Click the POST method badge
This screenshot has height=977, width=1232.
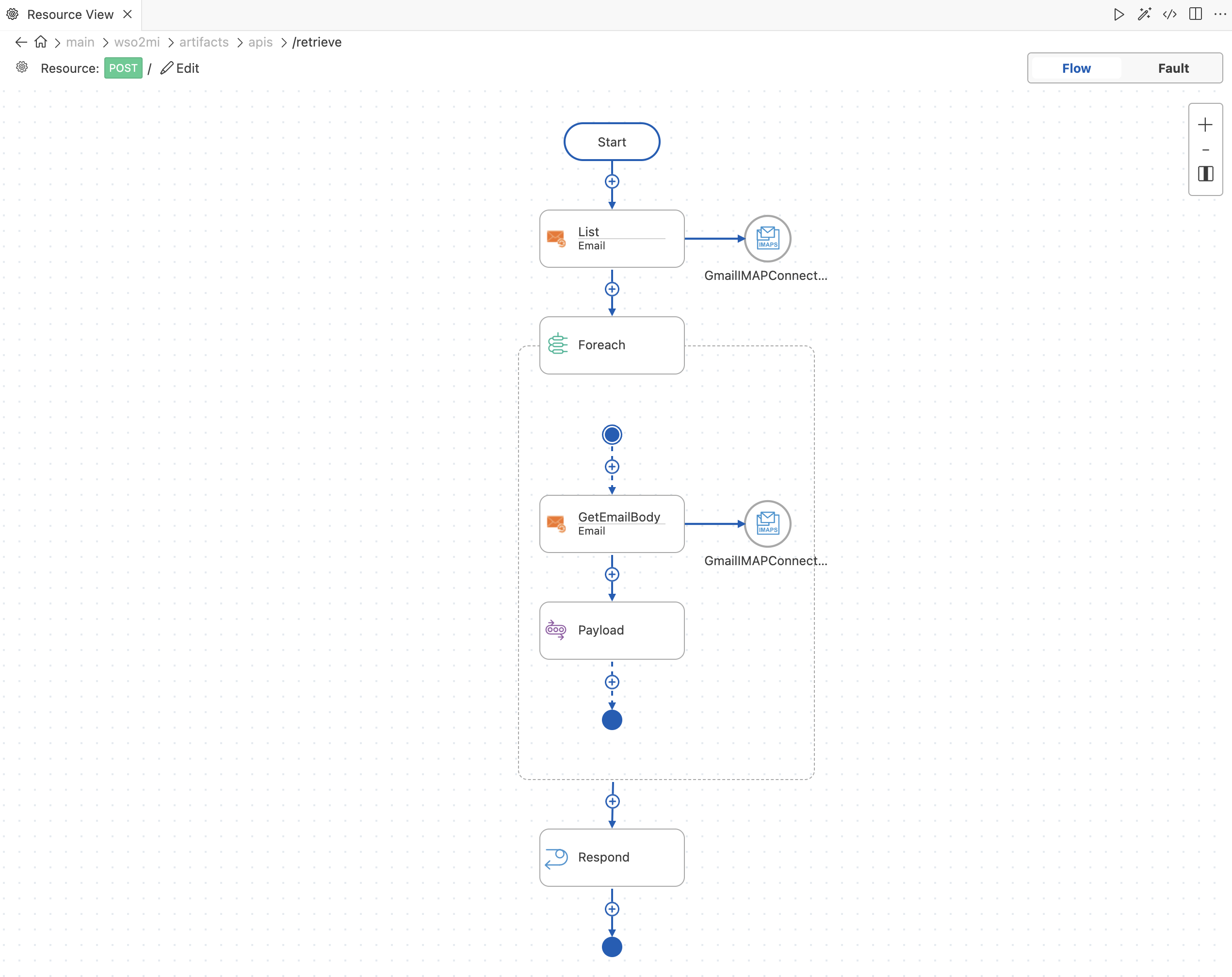click(123, 68)
